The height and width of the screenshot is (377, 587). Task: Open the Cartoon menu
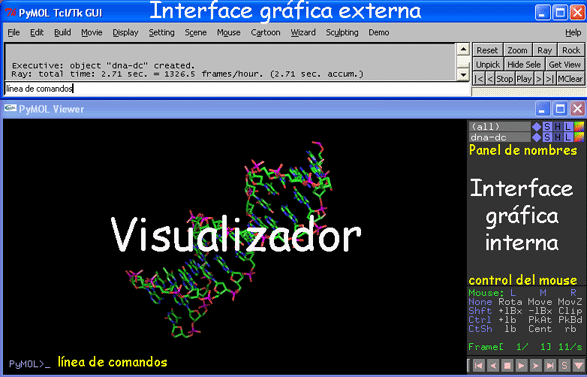pyautogui.click(x=265, y=33)
